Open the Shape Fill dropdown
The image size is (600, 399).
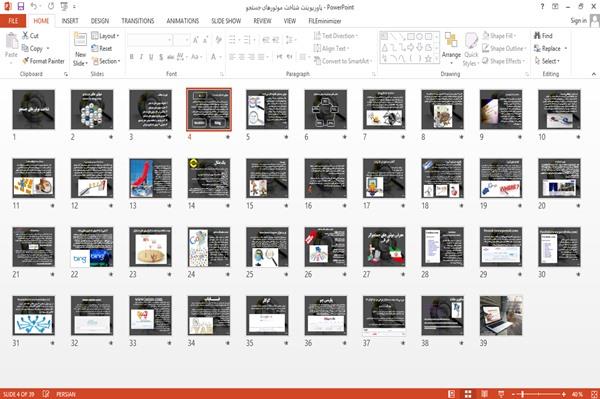(499, 36)
